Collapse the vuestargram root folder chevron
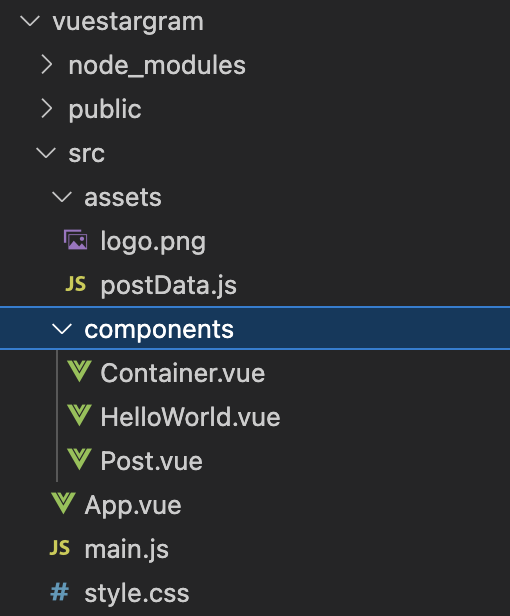The width and height of the screenshot is (510, 616). click(x=30, y=20)
